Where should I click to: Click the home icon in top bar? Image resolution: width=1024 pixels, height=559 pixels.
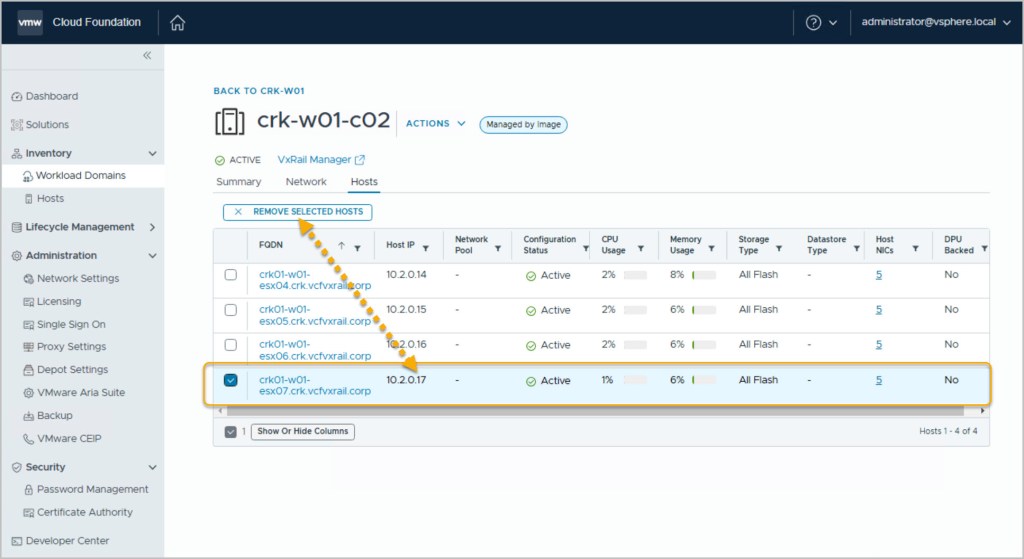pyautogui.click(x=178, y=22)
